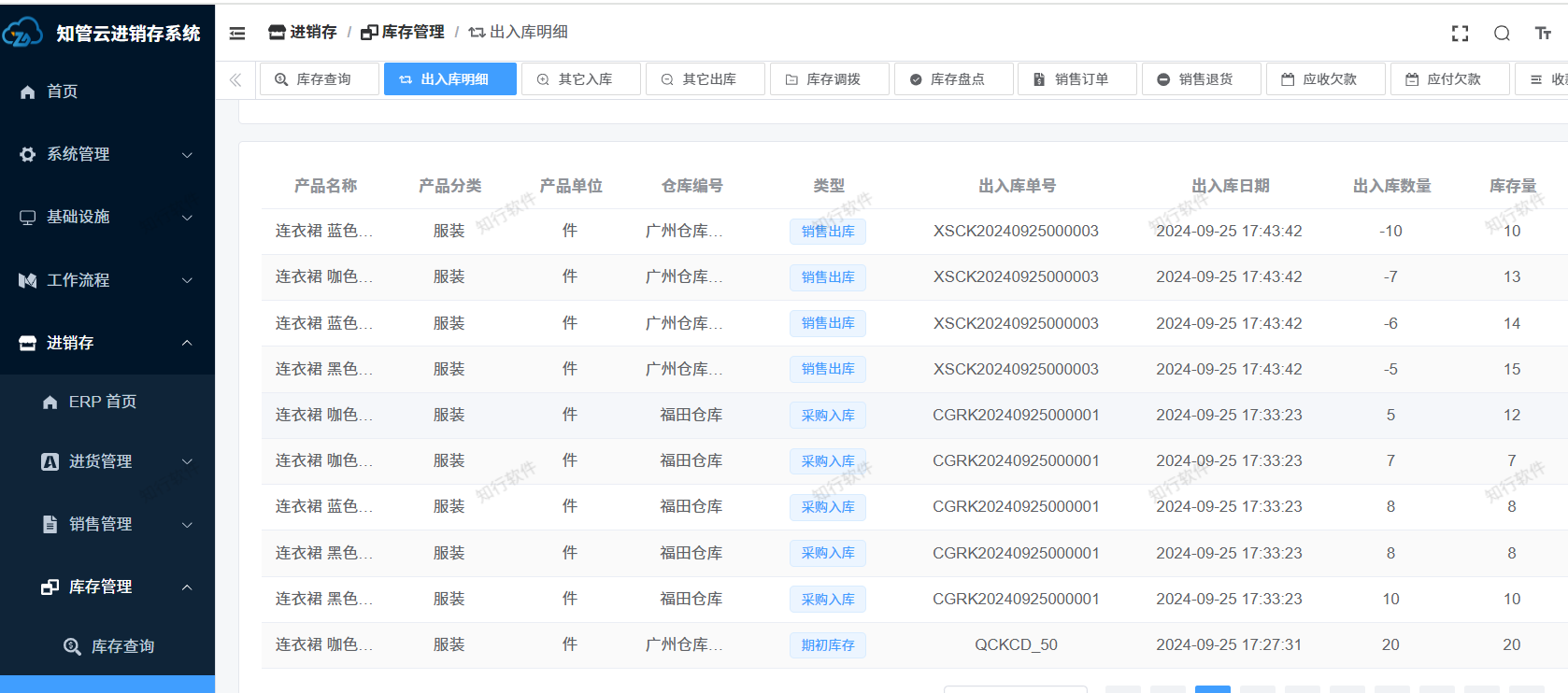Image resolution: width=1568 pixels, height=693 pixels.
Task: Expand the 进货管理 submenu
Action: [117, 461]
